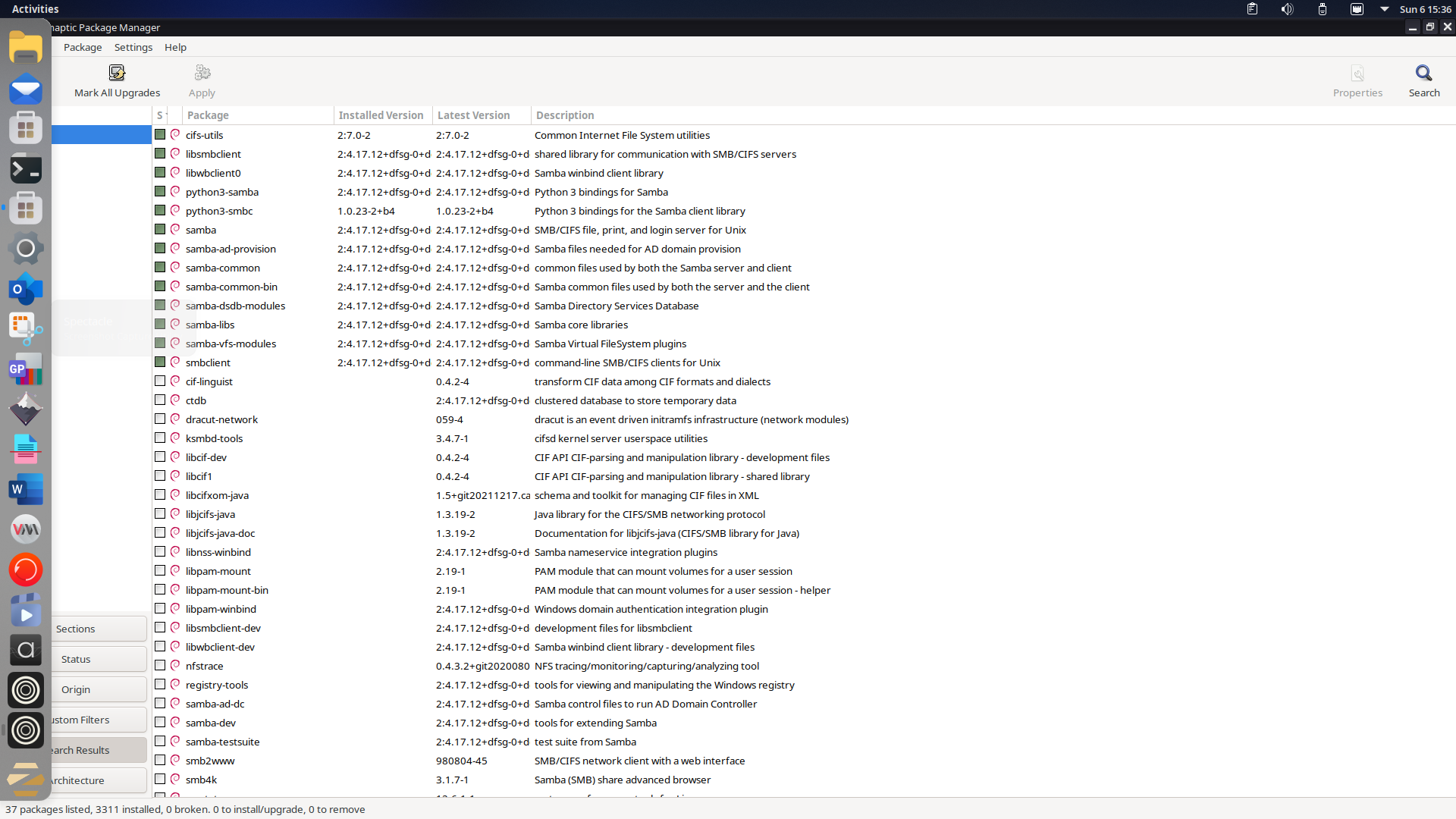Open the media player icon in dock
The image size is (1456, 819).
point(26,610)
